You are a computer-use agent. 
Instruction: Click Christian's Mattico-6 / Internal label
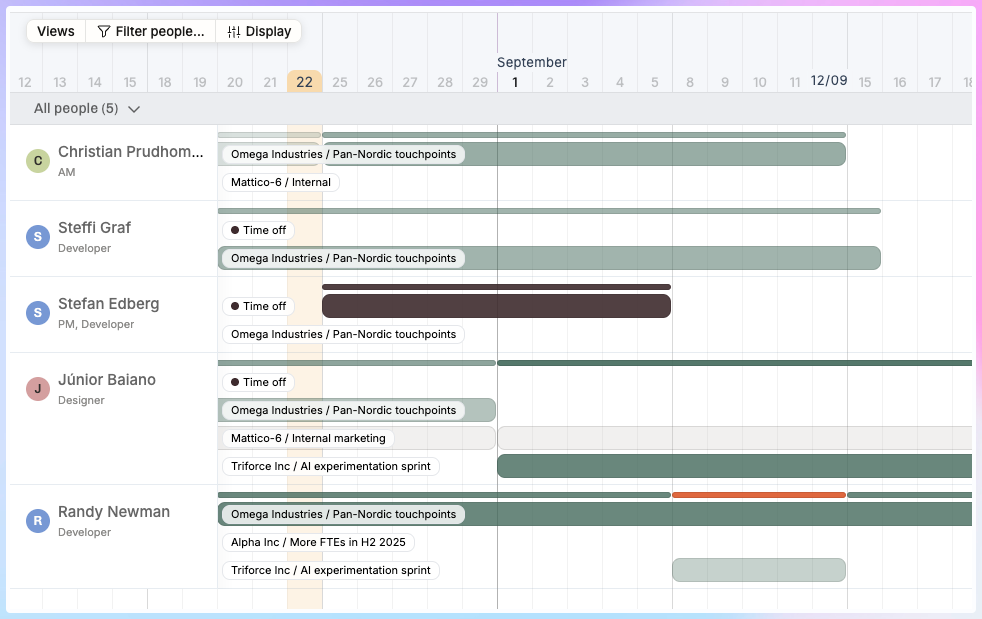click(x=280, y=182)
